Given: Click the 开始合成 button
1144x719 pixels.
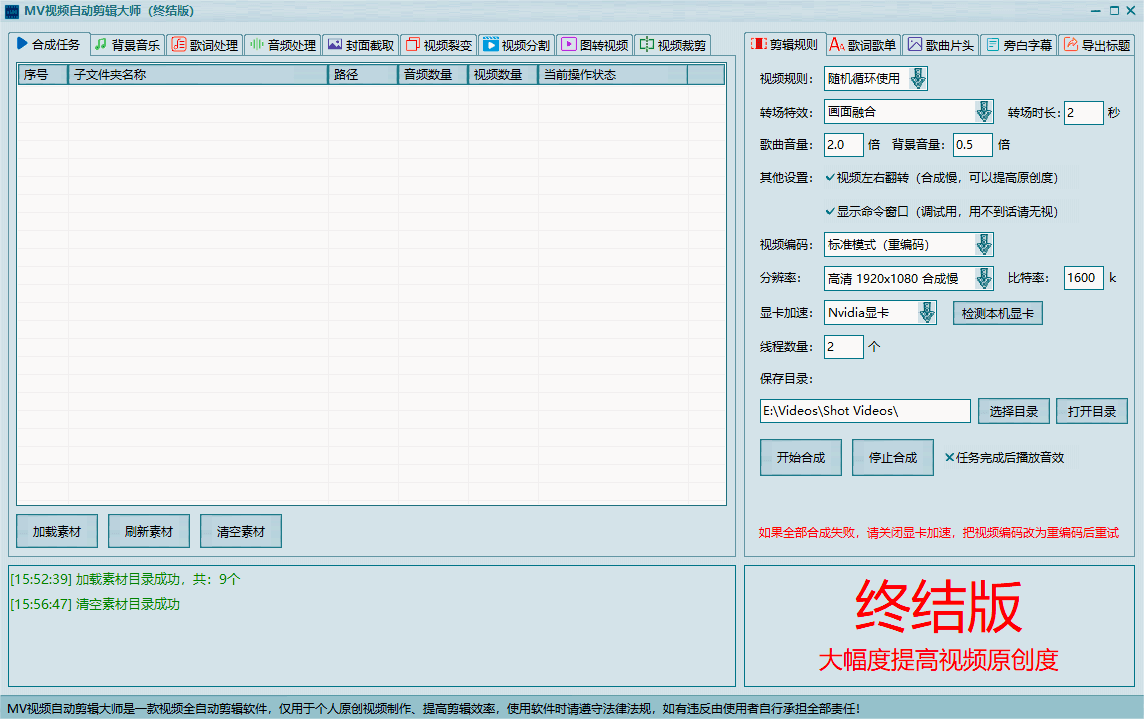Looking at the screenshot, I should click(x=800, y=458).
